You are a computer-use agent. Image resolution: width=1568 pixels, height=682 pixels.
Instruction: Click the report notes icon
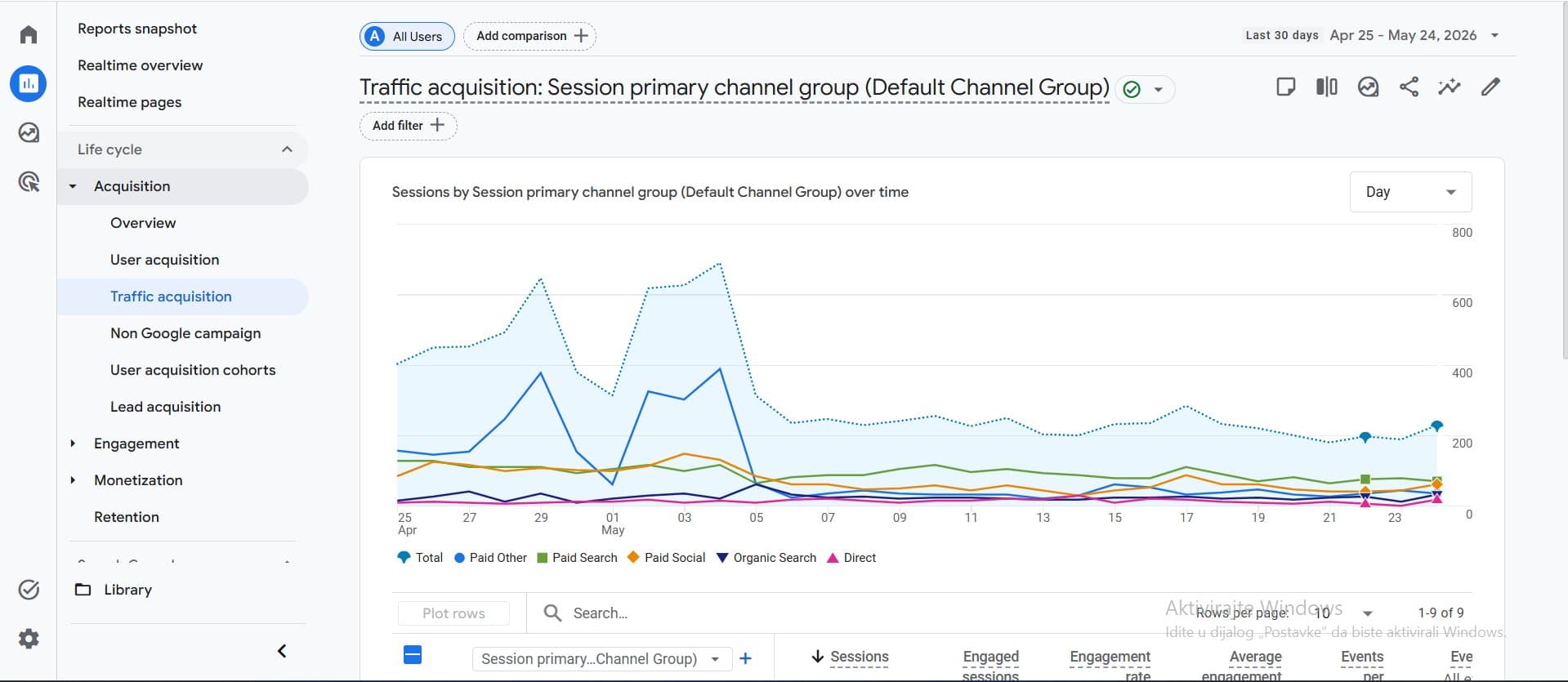[x=1285, y=87]
